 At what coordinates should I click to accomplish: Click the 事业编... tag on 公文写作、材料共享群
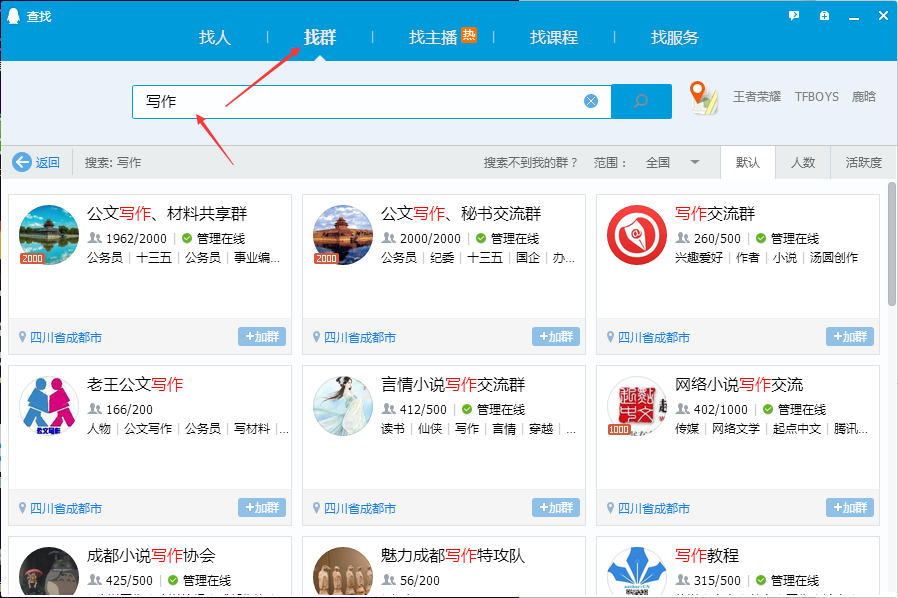tap(257, 258)
